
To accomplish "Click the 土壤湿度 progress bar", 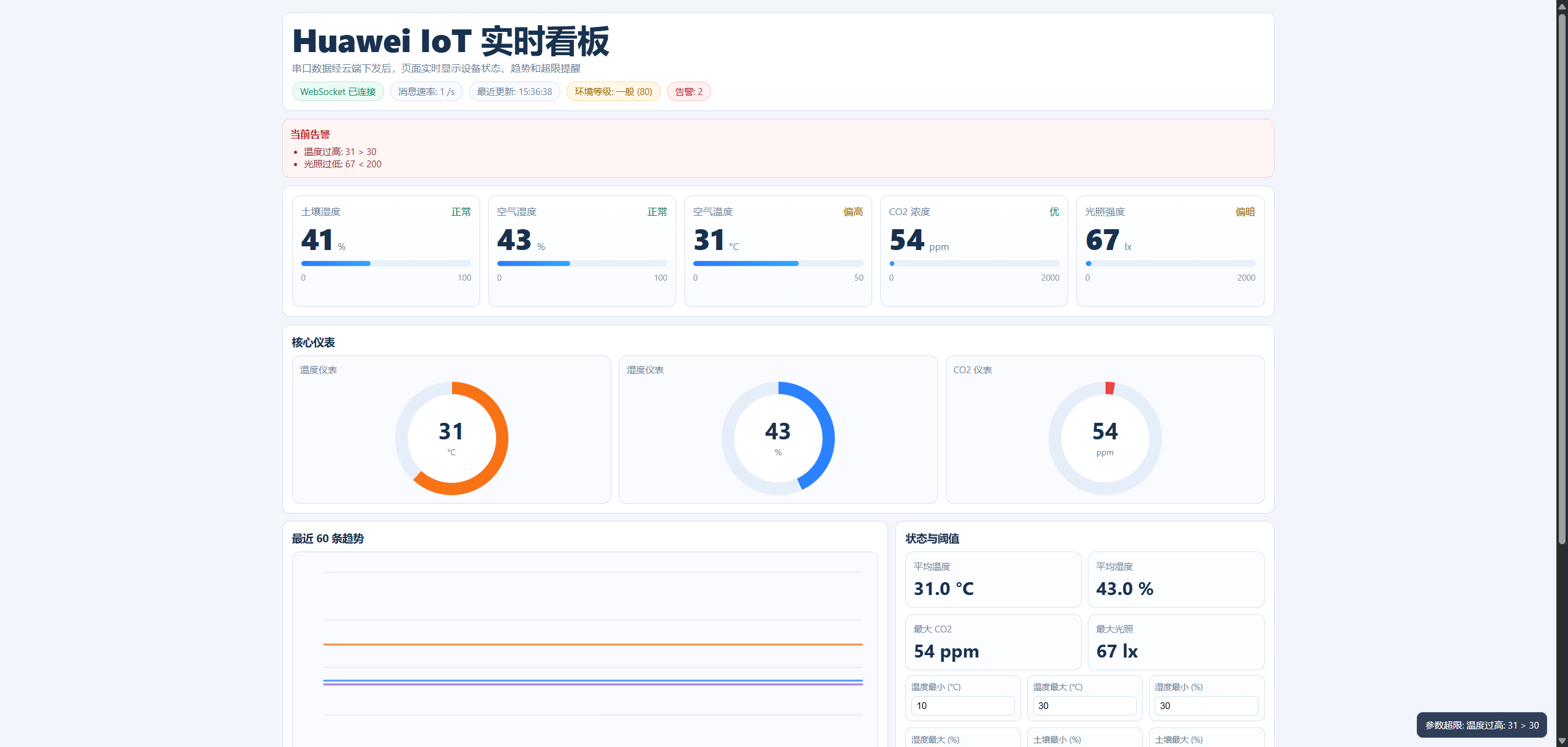I will coord(386,264).
